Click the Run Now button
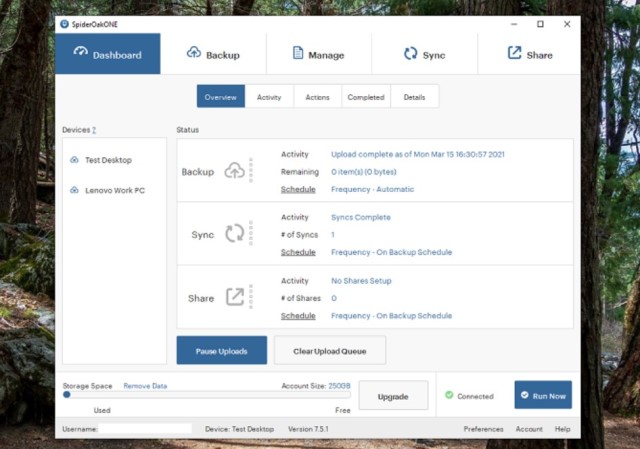This screenshot has height=449, width=640. (543, 395)
